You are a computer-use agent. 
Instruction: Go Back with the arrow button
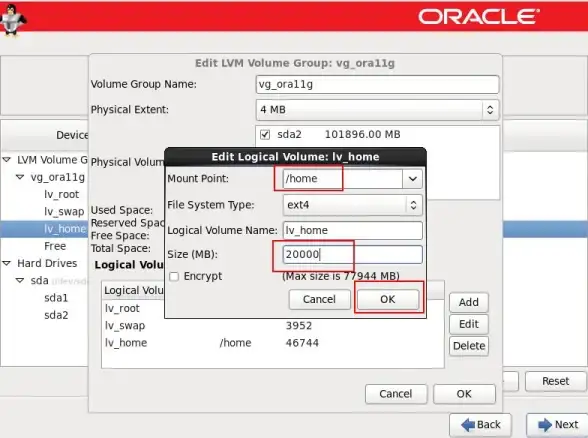[x=480, y=425]
